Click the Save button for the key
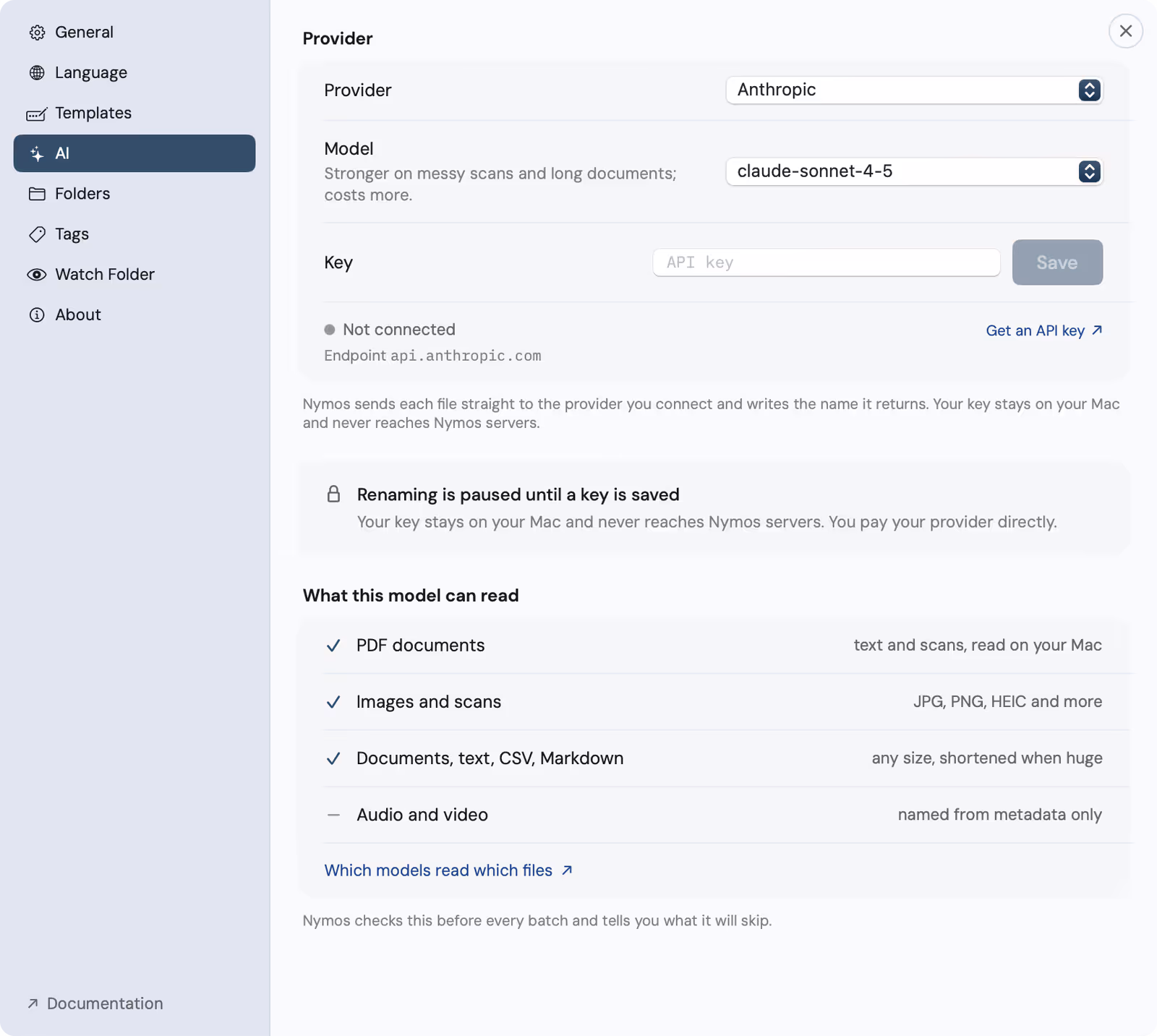The height and width of the screenshot is (1036, 1157). point(1057,262)
